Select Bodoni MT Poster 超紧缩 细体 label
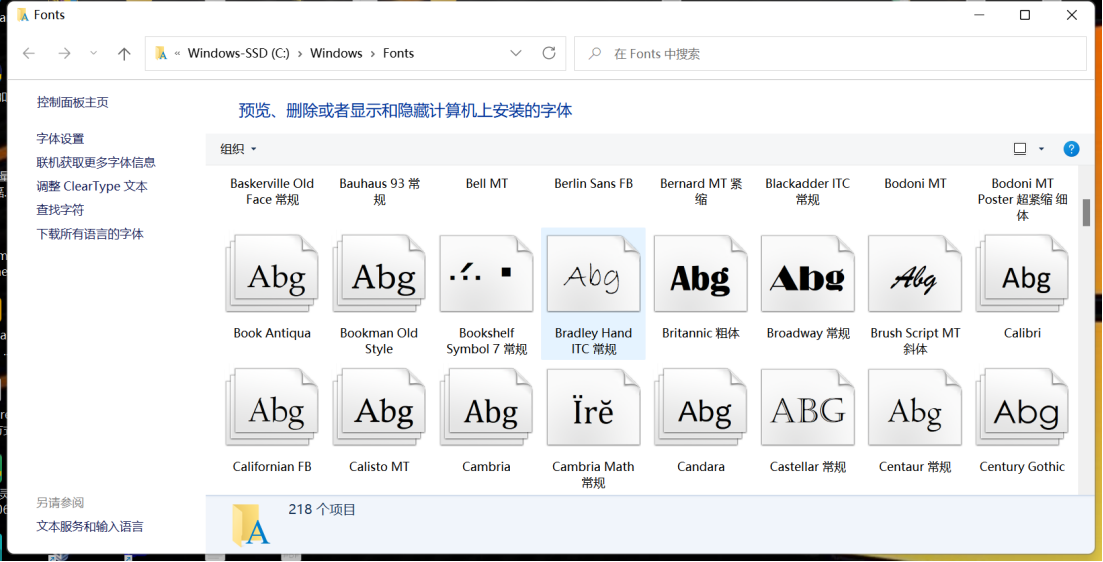This screenshot has width=1103, height=562. [x=1021, y=199]
